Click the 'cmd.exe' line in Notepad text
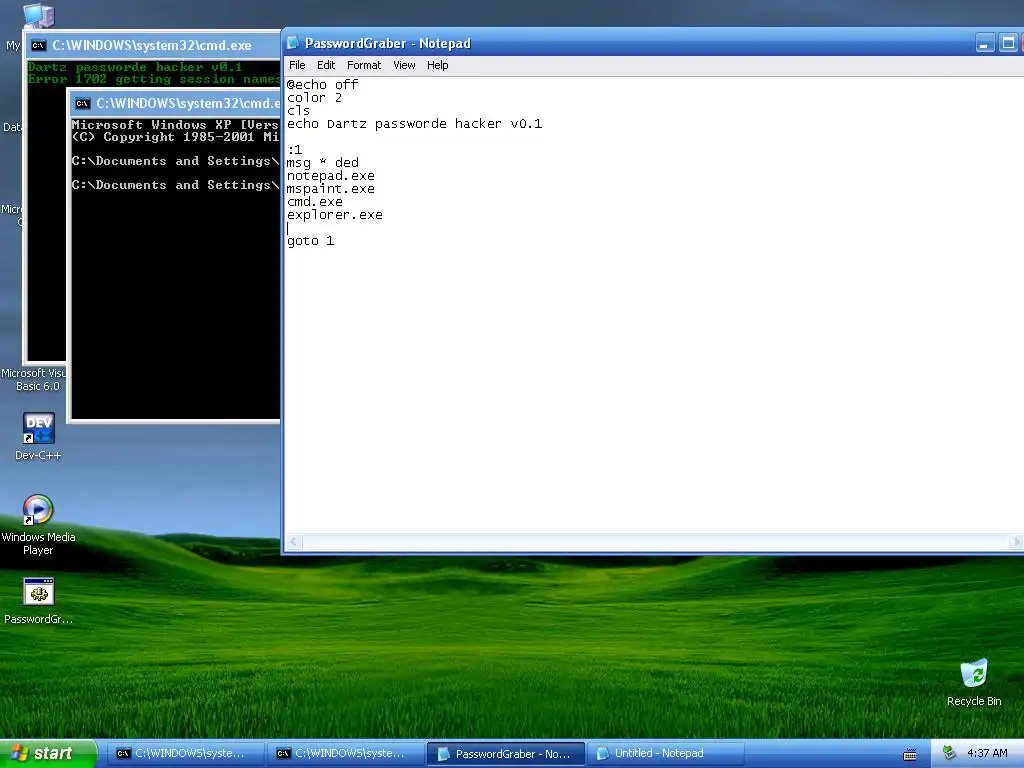The width and height of the screenshot is (1024, 768). tap(315, 202)
